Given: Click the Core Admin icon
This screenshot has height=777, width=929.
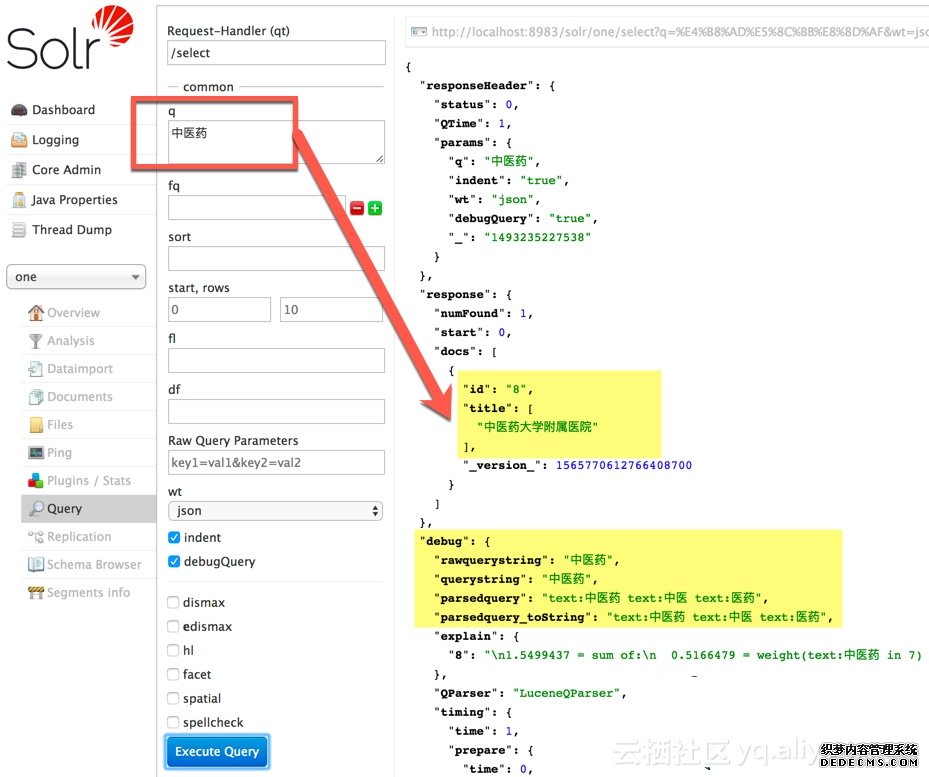Looking at the screenshot, I should point(19,170).
